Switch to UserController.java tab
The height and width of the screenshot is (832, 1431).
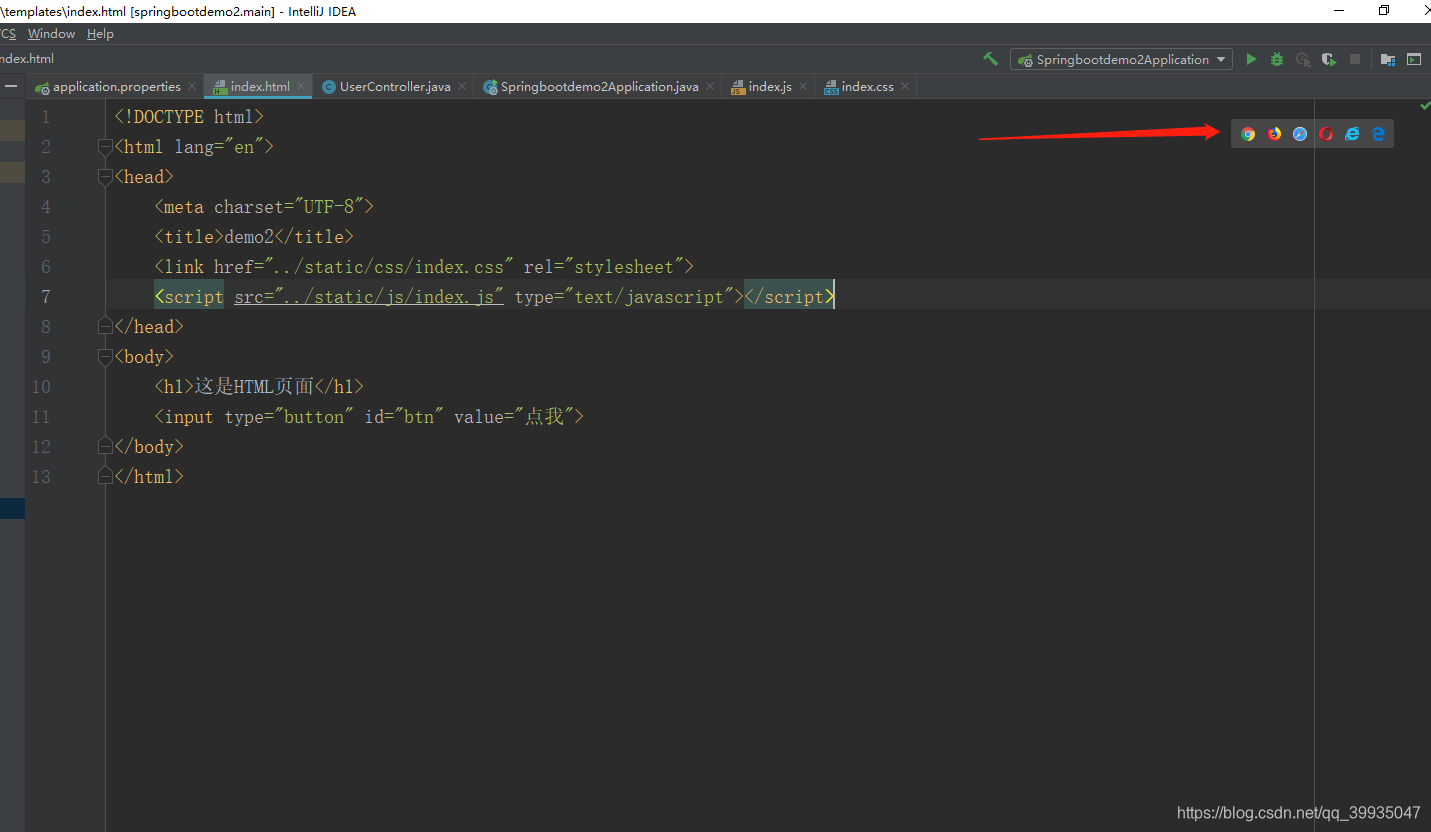395,87
